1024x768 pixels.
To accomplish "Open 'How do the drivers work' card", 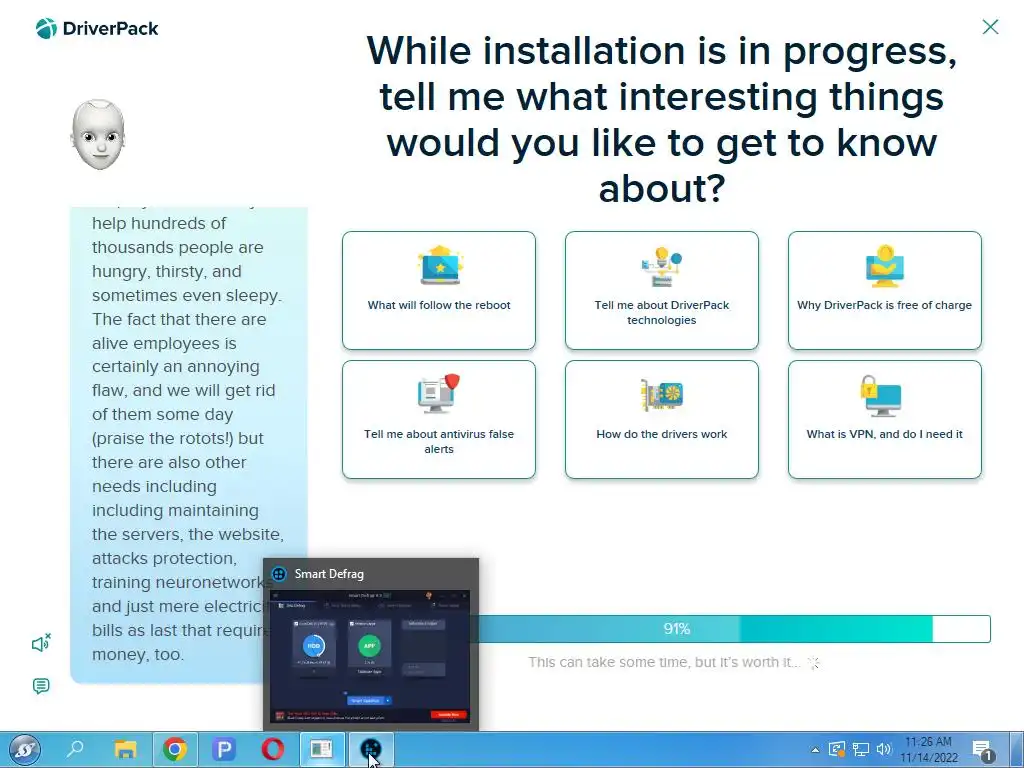I will [662, 419].
